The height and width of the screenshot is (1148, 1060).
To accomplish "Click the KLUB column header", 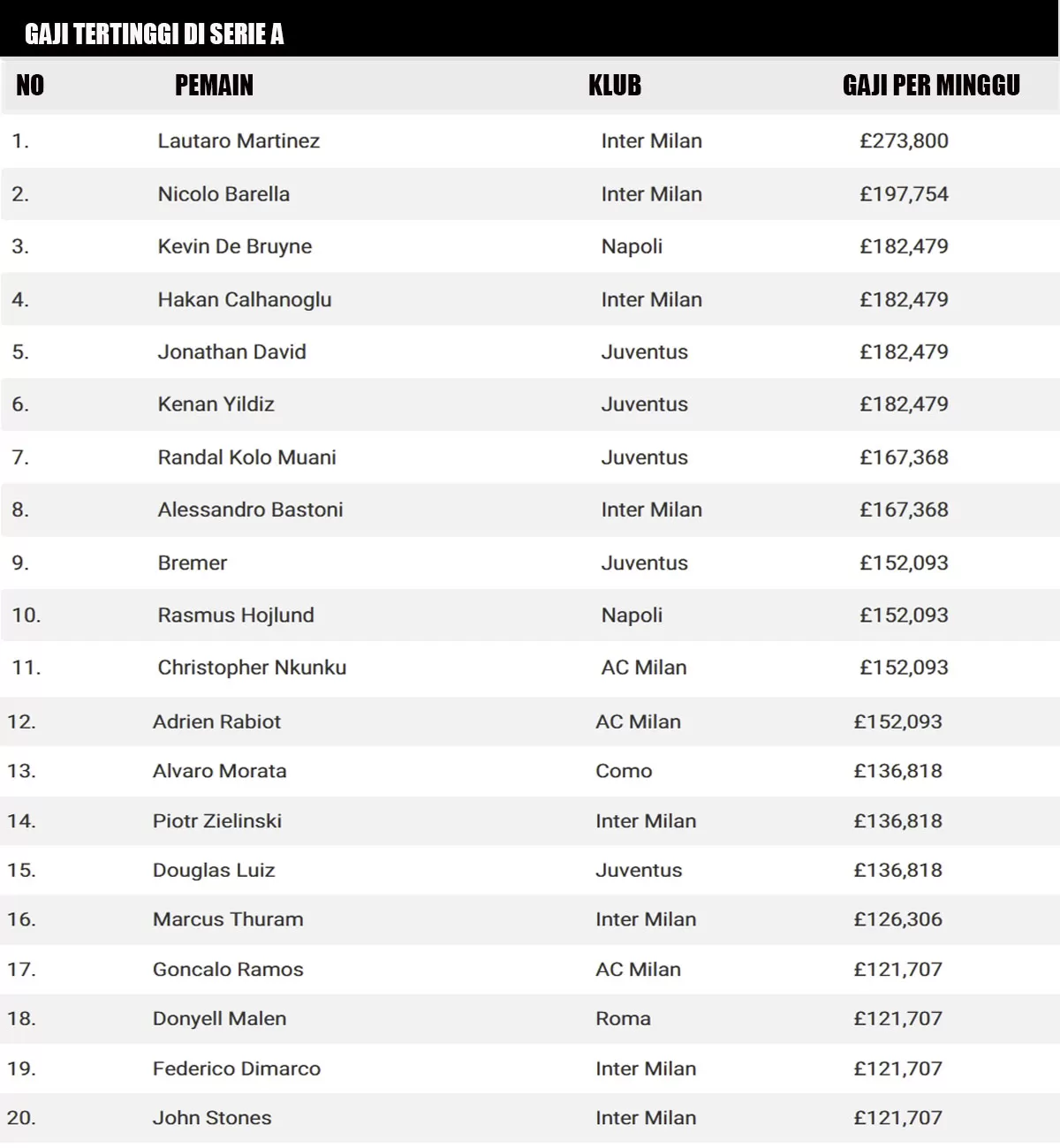I will [615, 86].
